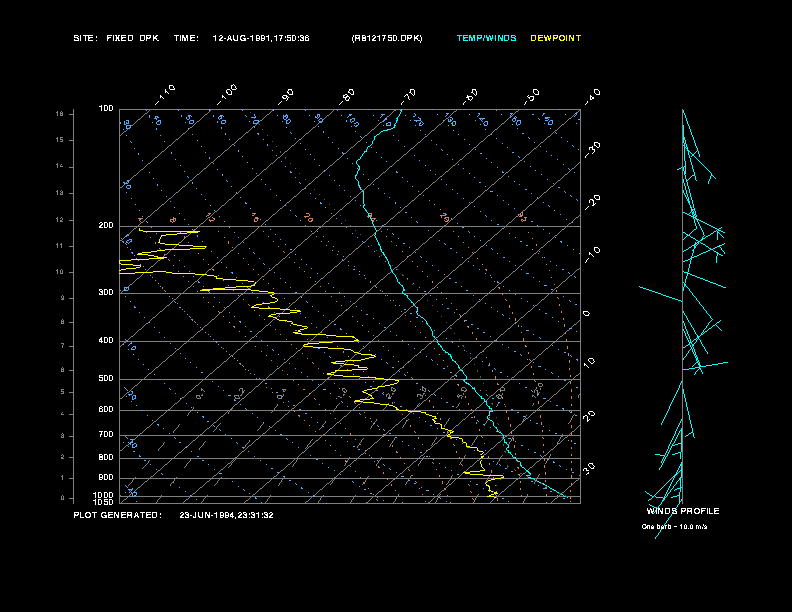Click the '5' height axis tick label
This screenshot has height=612, width=792.
coord(63,392)
